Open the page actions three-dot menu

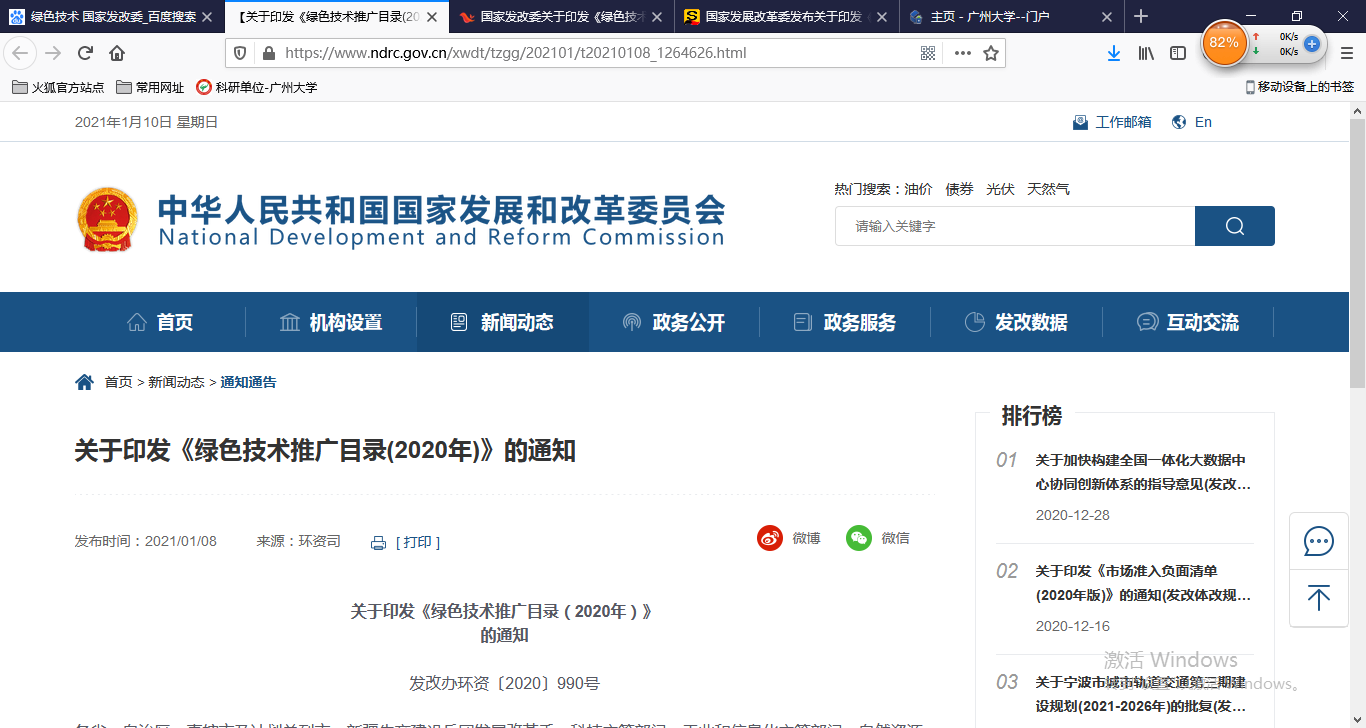962,53
